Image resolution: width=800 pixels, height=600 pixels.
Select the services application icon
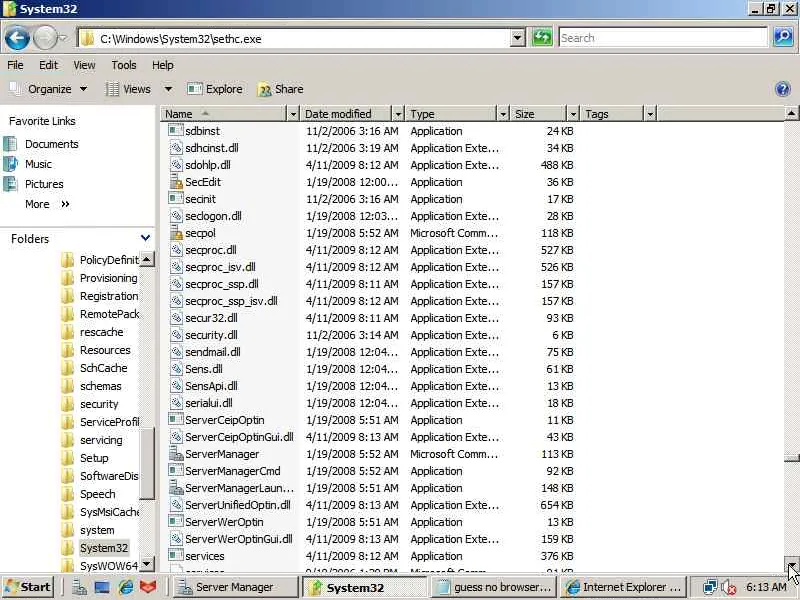(x=176, y=556)
